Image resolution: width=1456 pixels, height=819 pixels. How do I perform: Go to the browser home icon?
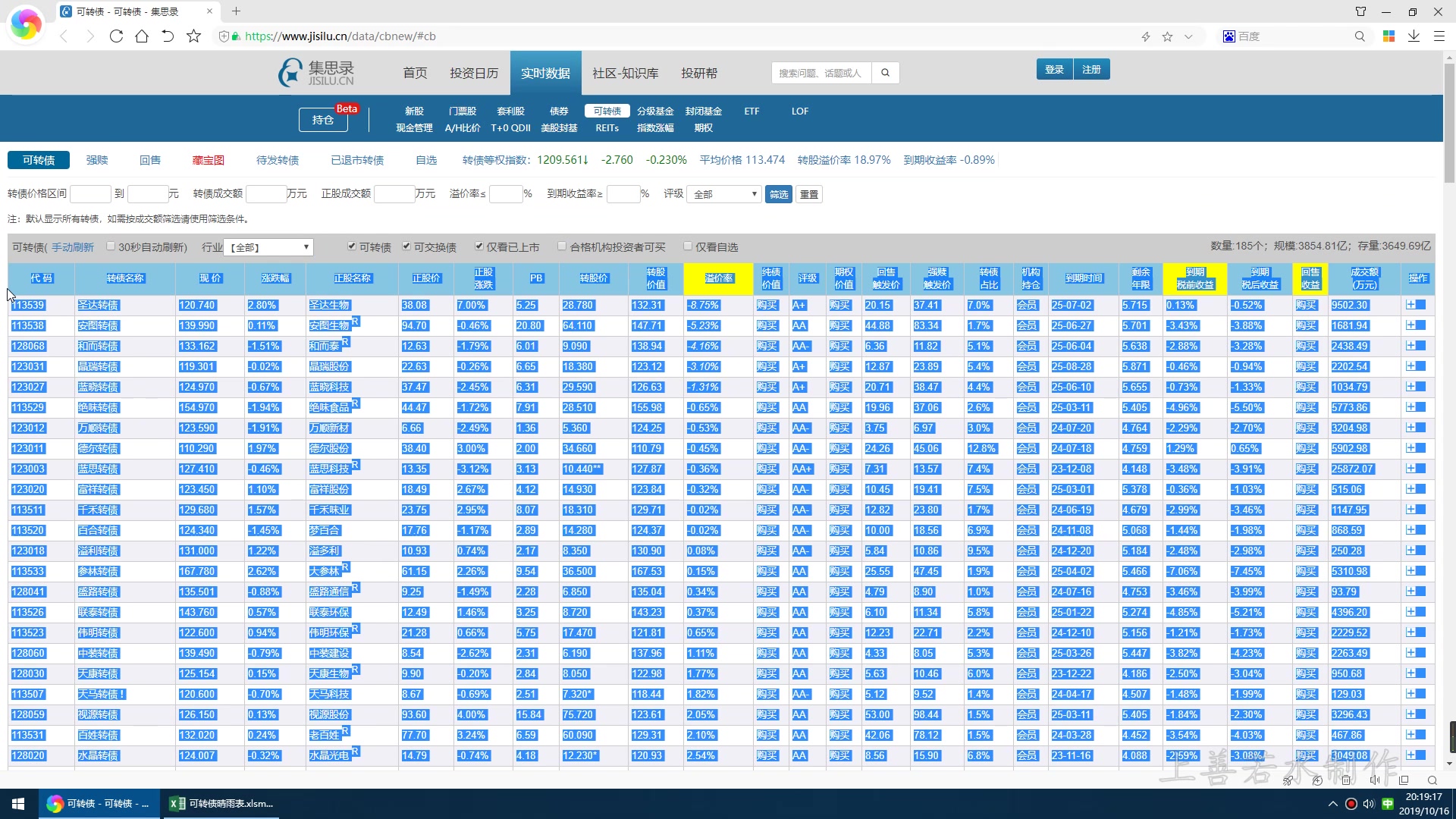tap(142, 36)
